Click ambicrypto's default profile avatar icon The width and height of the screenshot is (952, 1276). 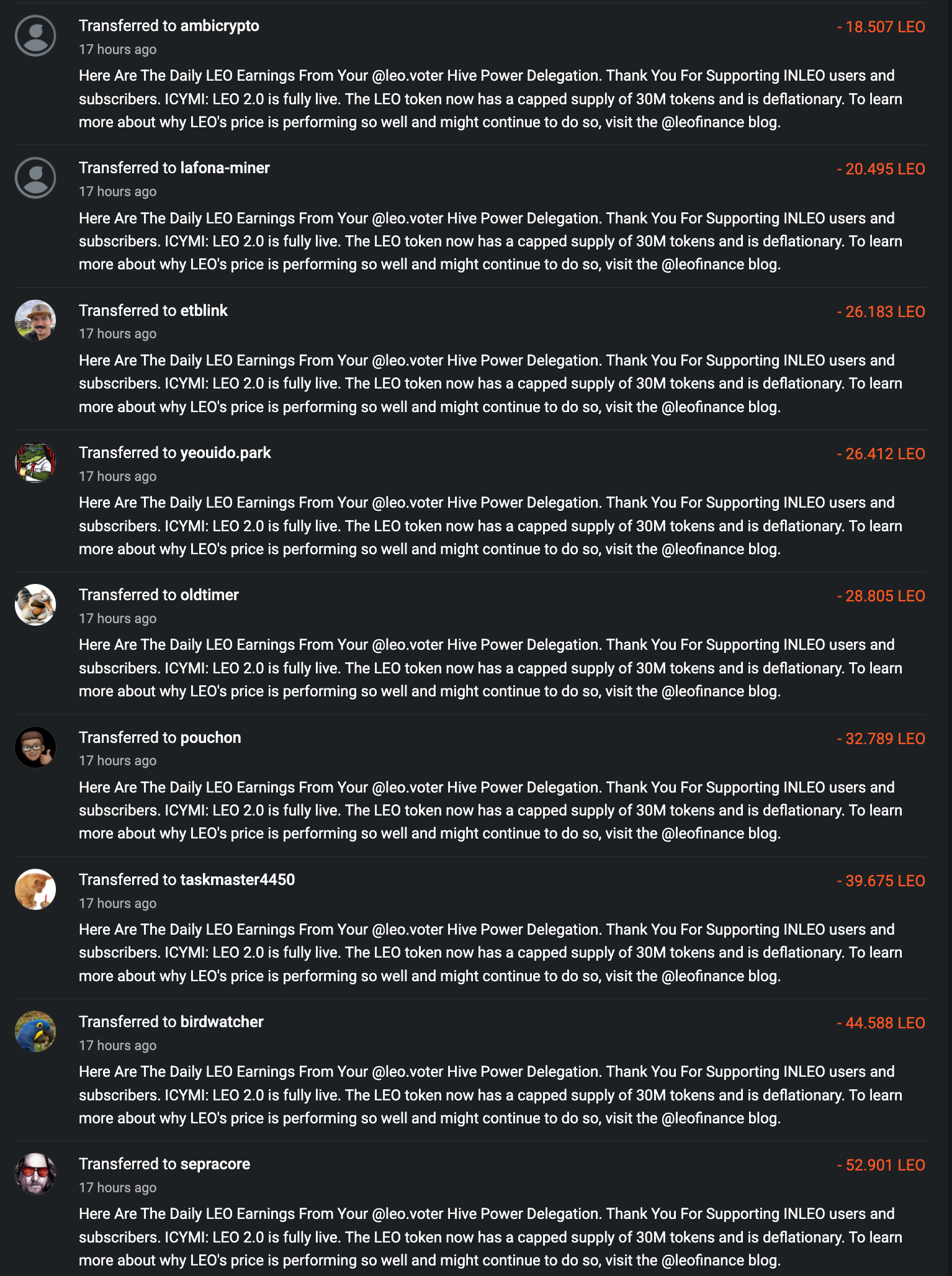(35, 36)
